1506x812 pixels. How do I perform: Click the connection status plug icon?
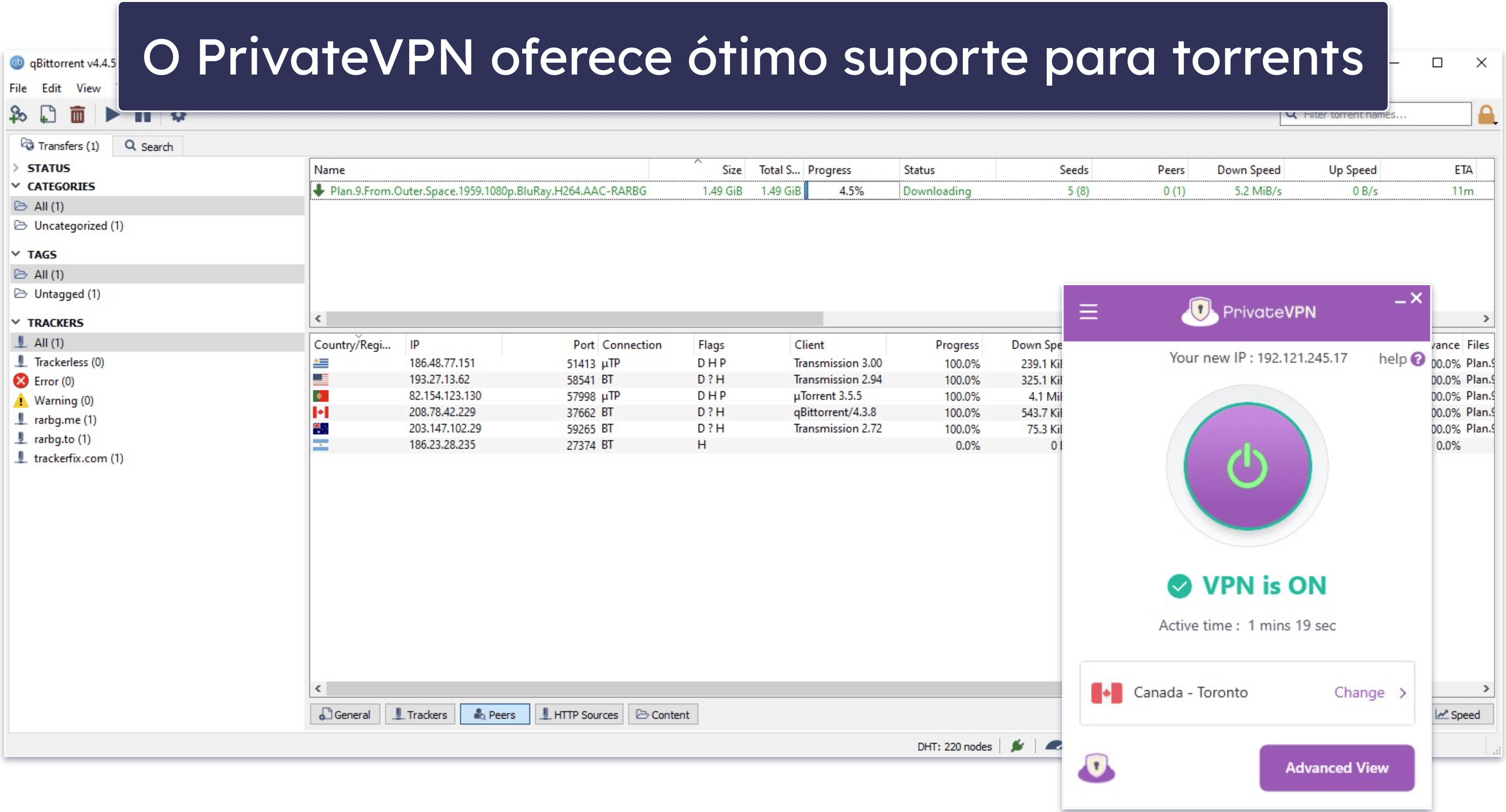pyautogui.click(x=1017, y=746)
